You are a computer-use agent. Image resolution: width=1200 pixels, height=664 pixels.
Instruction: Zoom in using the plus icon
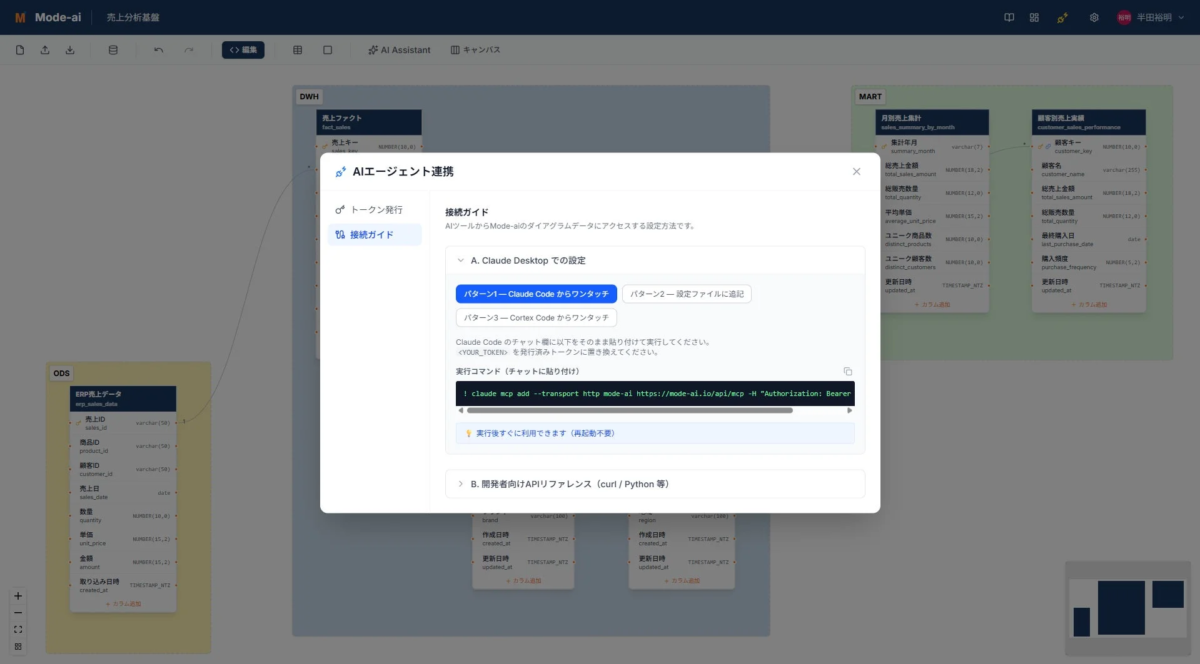coord(17,595)
